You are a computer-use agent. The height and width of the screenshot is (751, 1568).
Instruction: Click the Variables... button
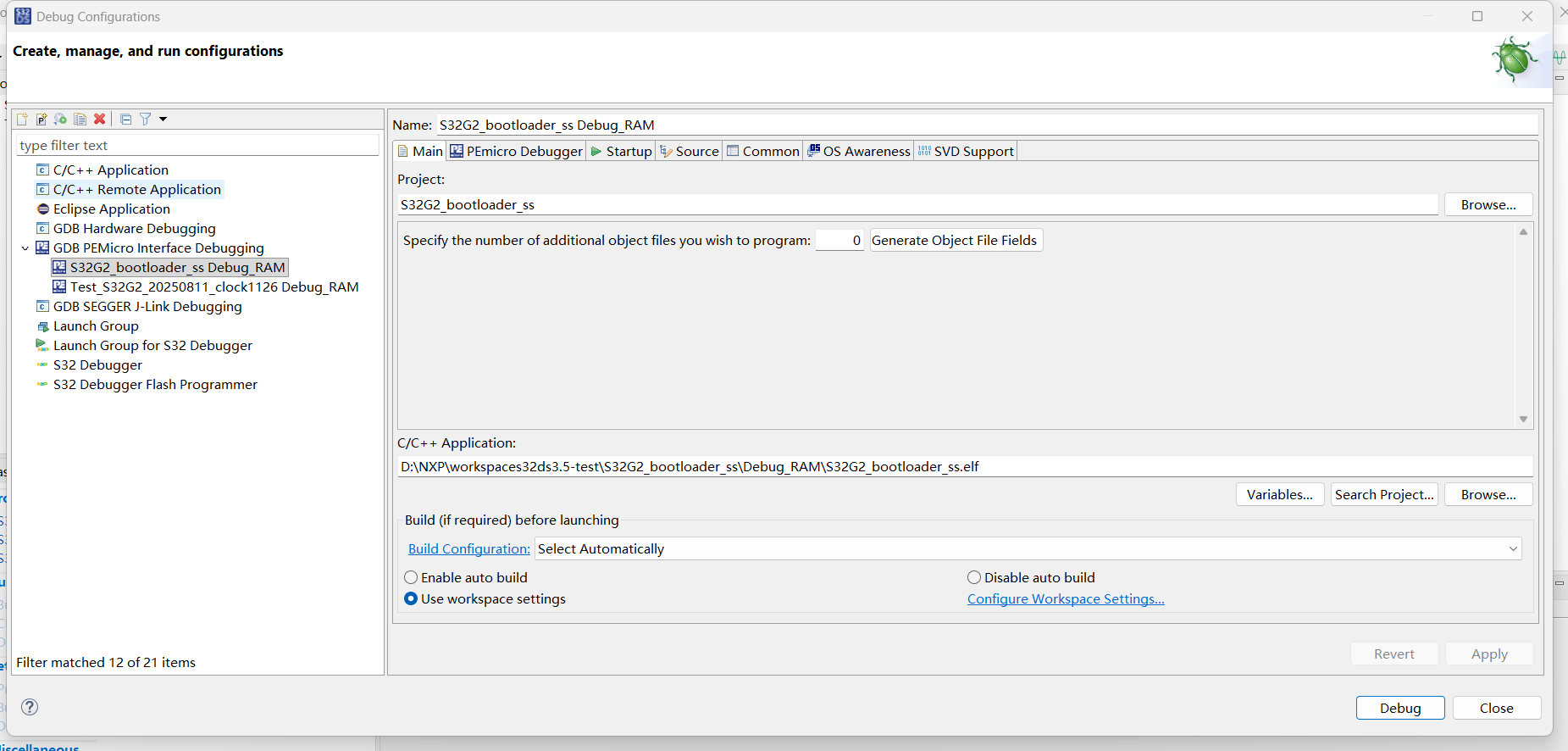[1279, 495]
